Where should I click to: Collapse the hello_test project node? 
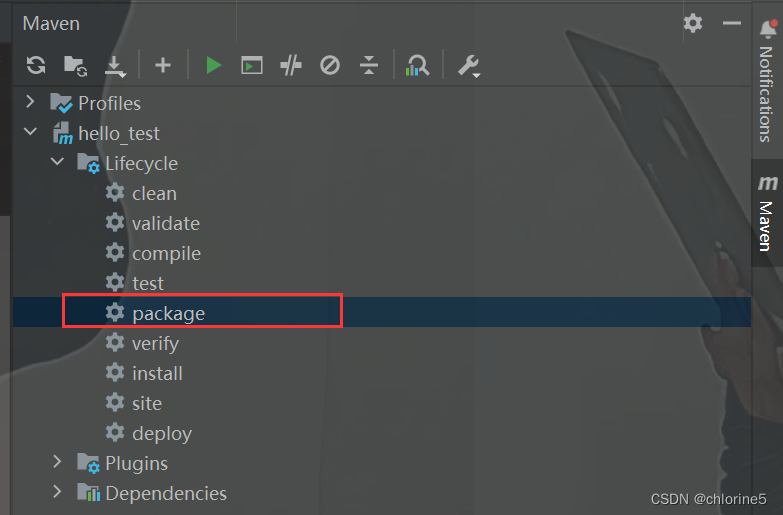click(30, 132)
